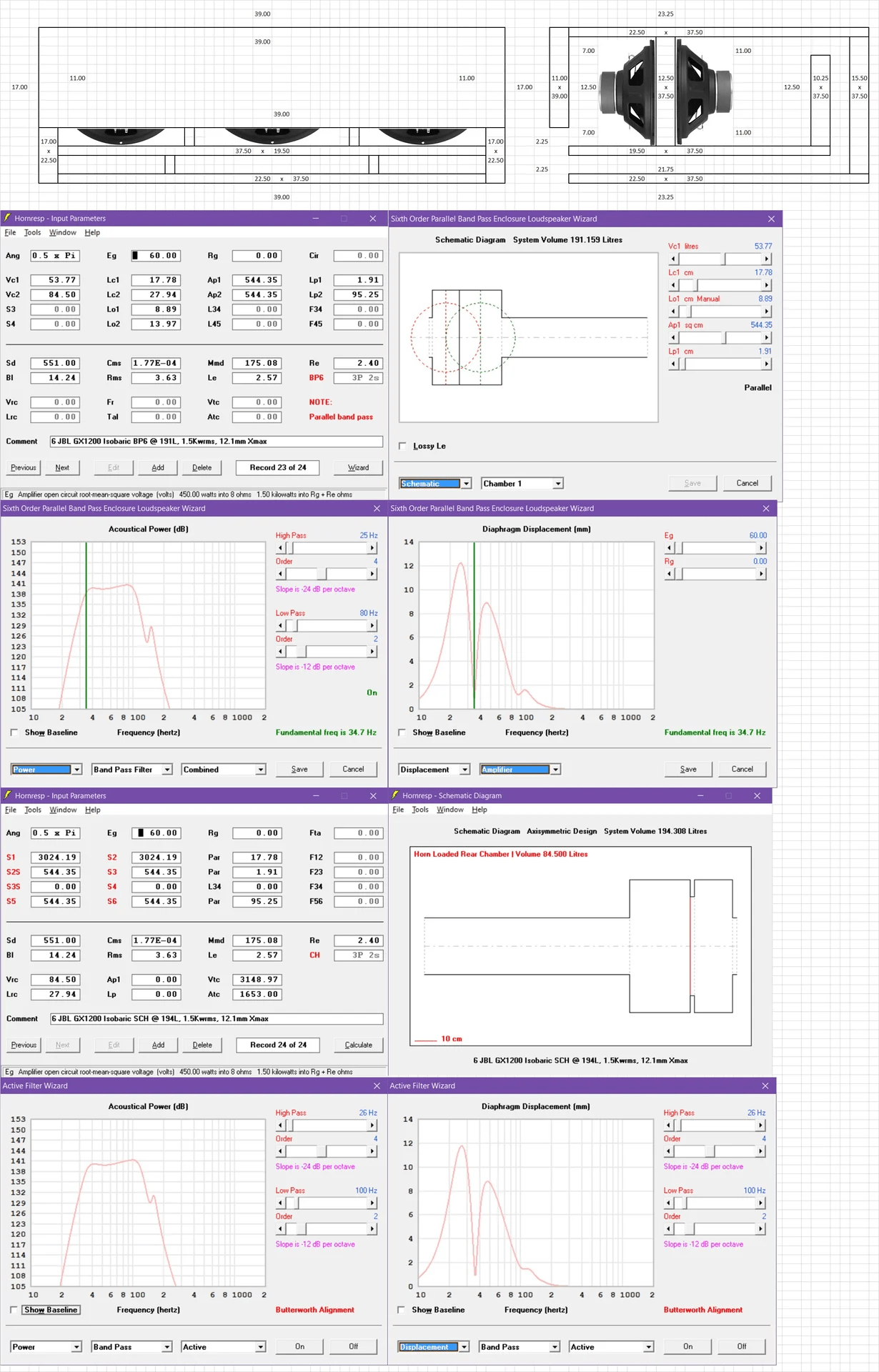Enable Show Baseline in Sixth Order Acoustical Power window
This screenshot has height=1372, width=879.
14,732
